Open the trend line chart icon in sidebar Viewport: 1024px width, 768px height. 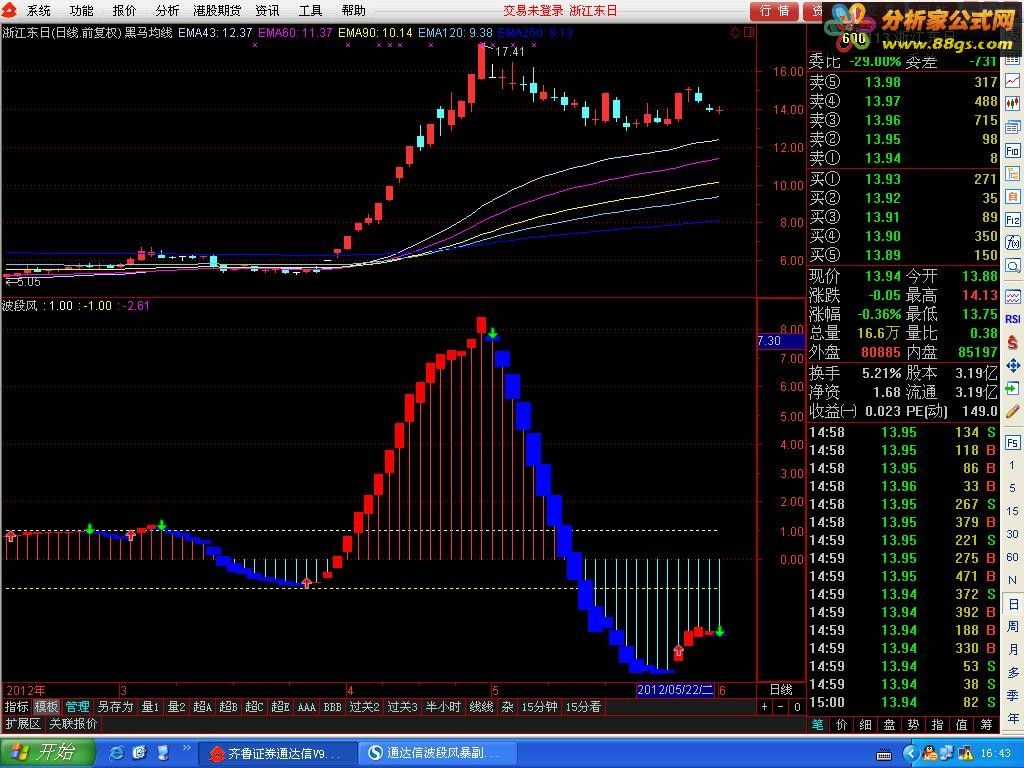(1012, 81)
